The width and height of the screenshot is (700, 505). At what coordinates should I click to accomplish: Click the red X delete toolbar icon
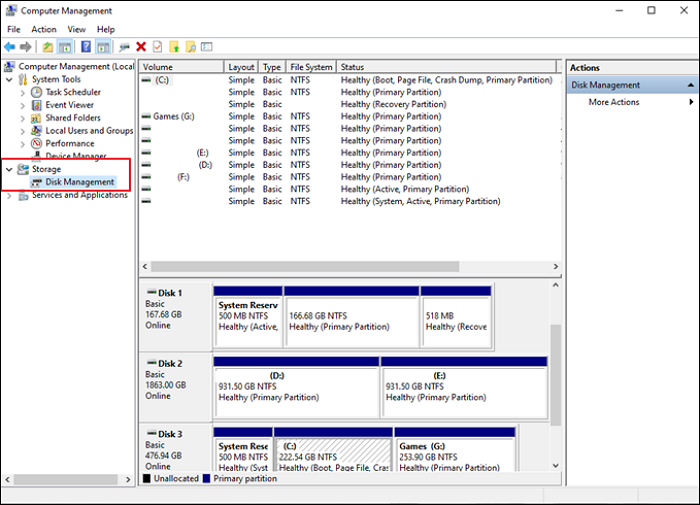pyautogui.click(x=141, y=46)
